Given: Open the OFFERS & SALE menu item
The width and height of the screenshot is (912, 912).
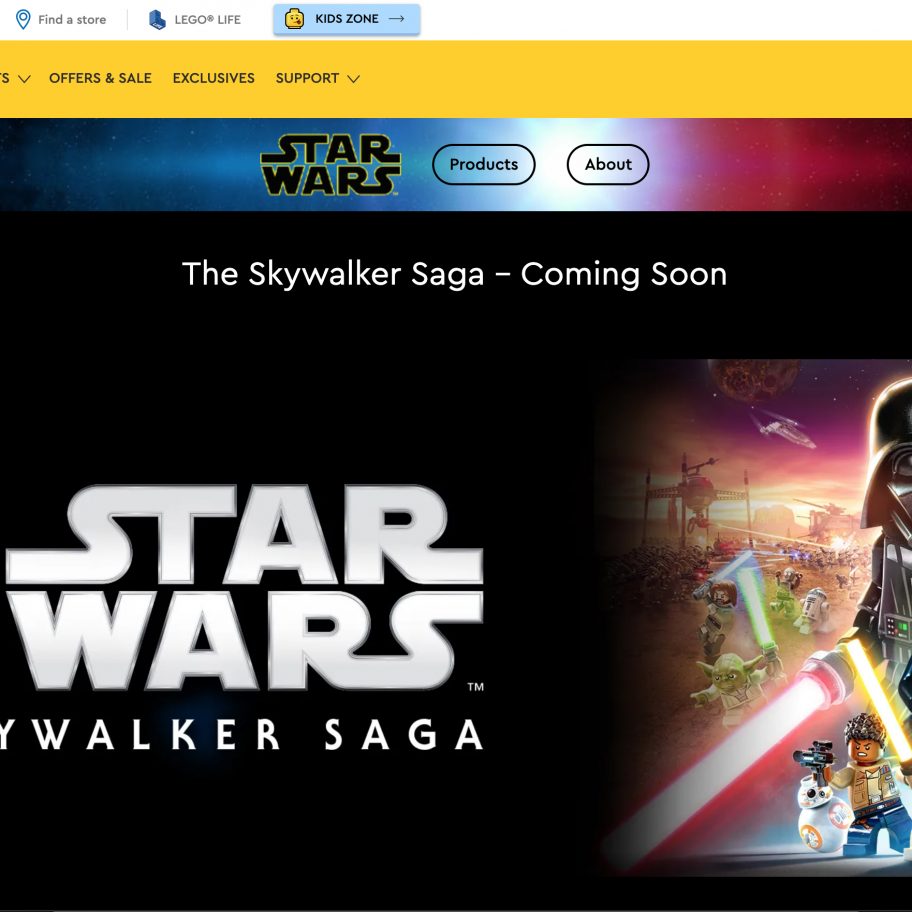Looking at the screenshot, I should 100,78.
